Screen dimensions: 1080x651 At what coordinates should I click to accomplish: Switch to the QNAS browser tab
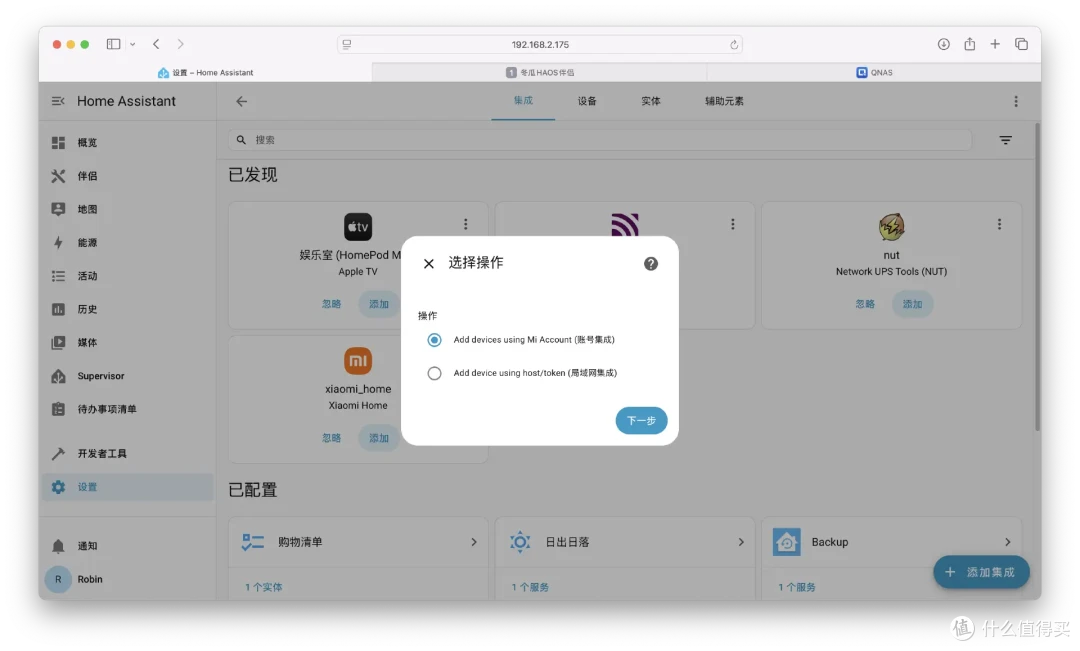click(x=874, y=72)
